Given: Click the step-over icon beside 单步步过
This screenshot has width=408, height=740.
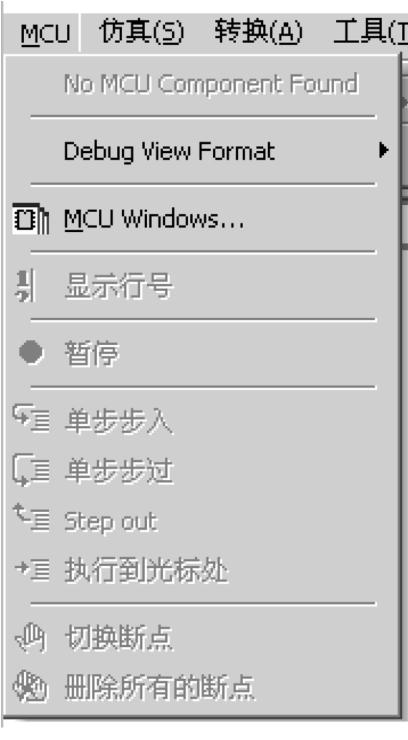Looking at the screenshot, I should (31, 471).
